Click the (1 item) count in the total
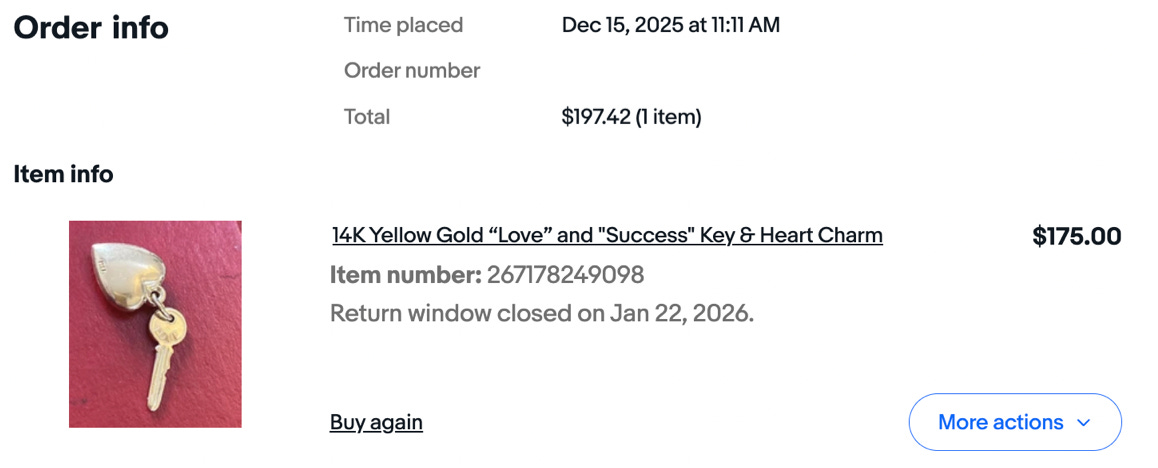The image size is (1158, 468). [x=669, y=117]
